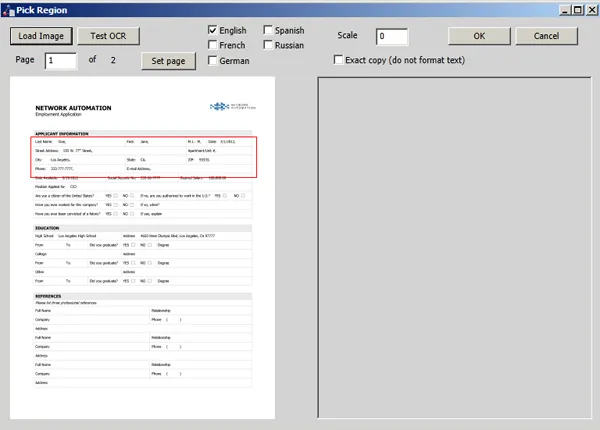Enable the German language checkbox

pyautogui.click(x=213, y=61)
